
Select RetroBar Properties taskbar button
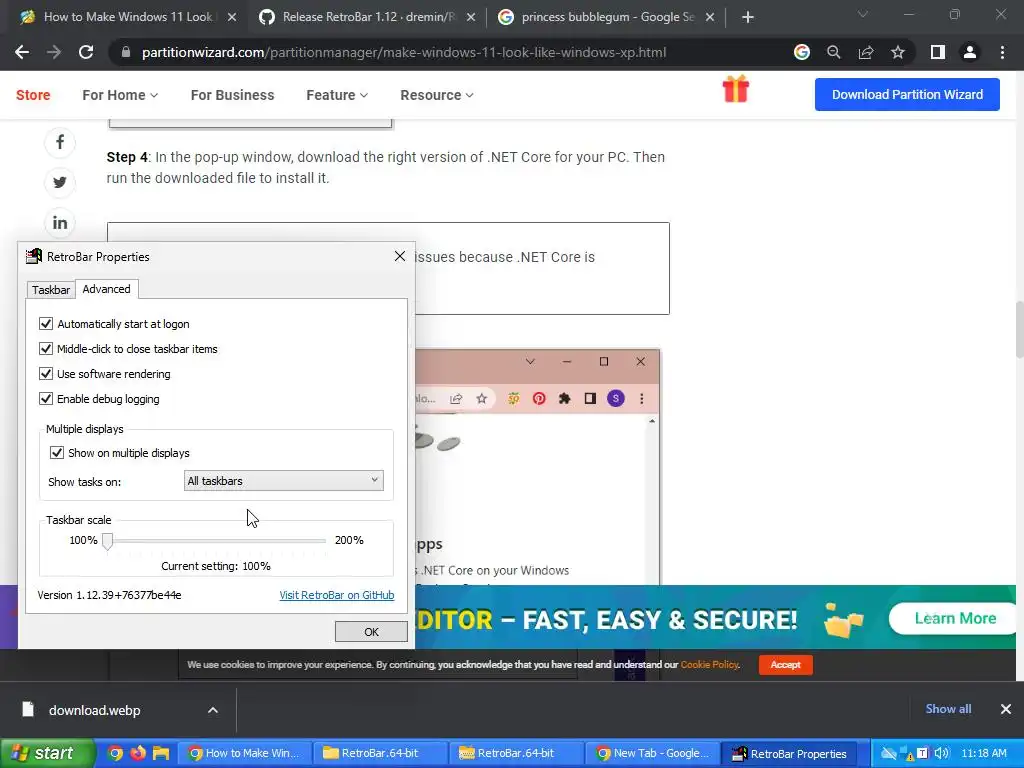click(788, 754)
